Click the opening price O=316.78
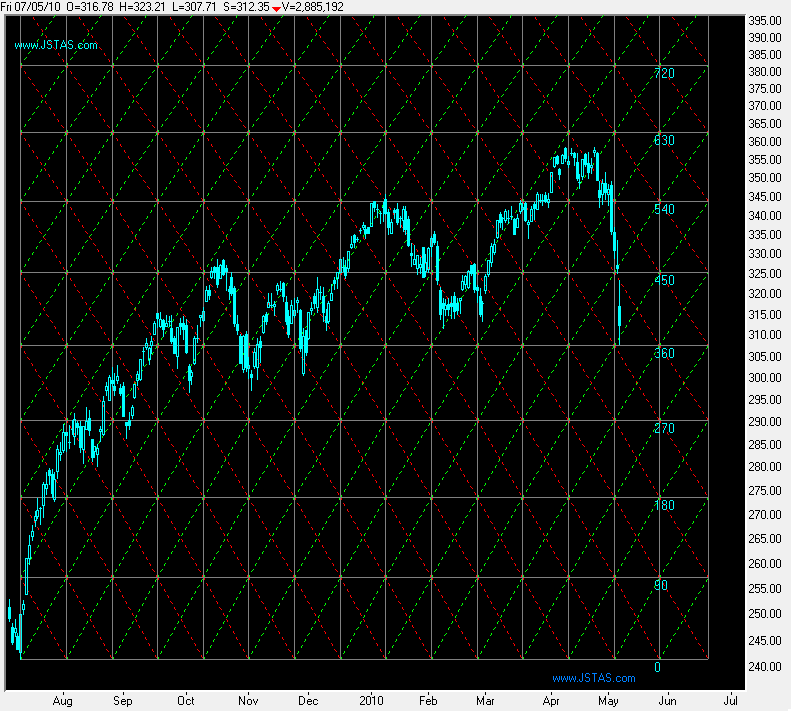 tap(92, 7)
